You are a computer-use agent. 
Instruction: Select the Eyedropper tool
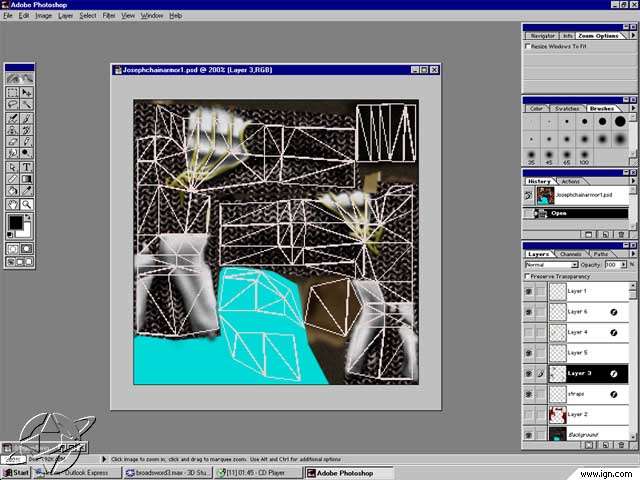[26, 191]
